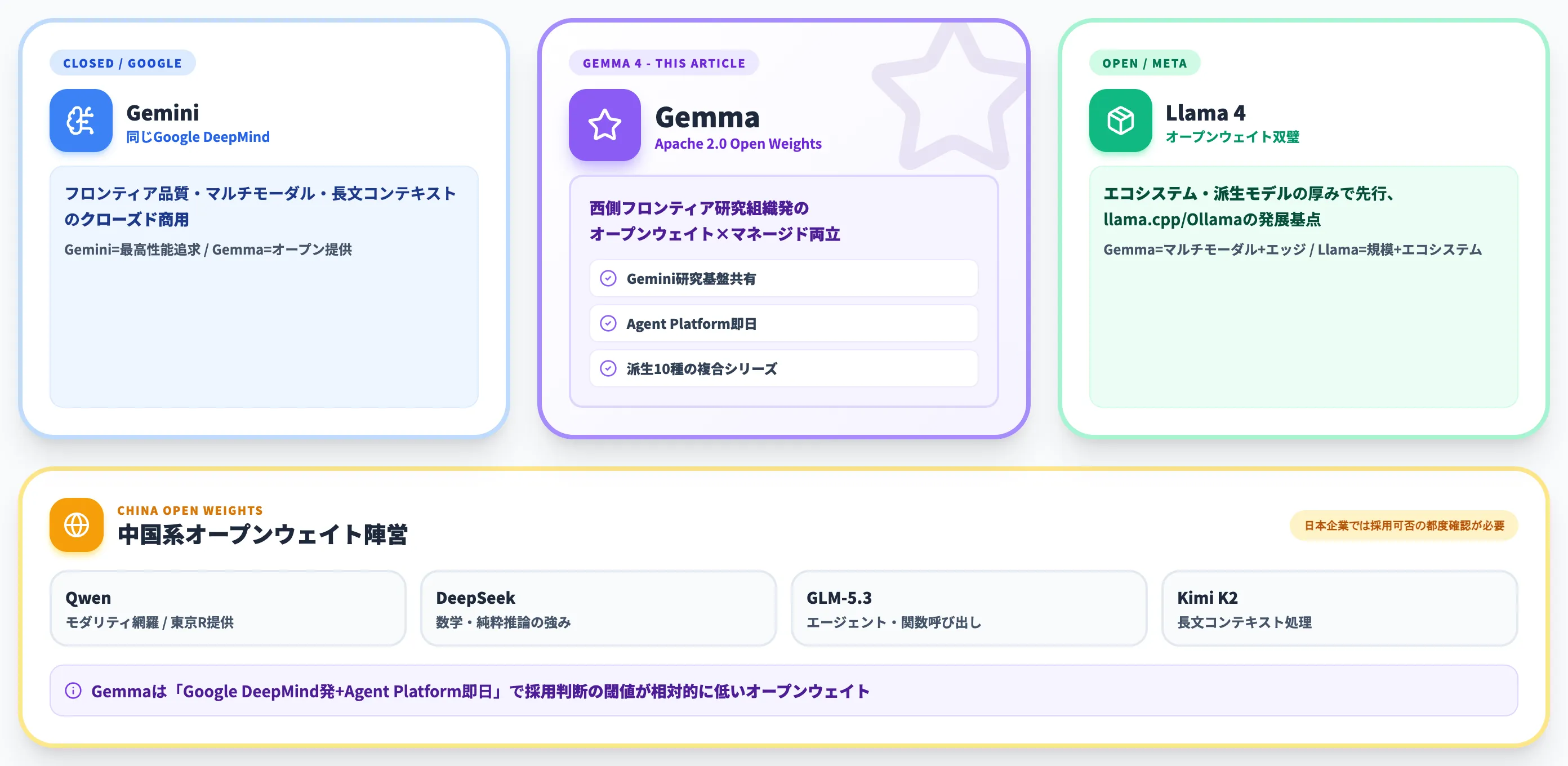Viewport: 1568px width, 766px height.
Task: Click the Apache 2.0 Open Weights subtitle
Action: (x=738, y=144)
